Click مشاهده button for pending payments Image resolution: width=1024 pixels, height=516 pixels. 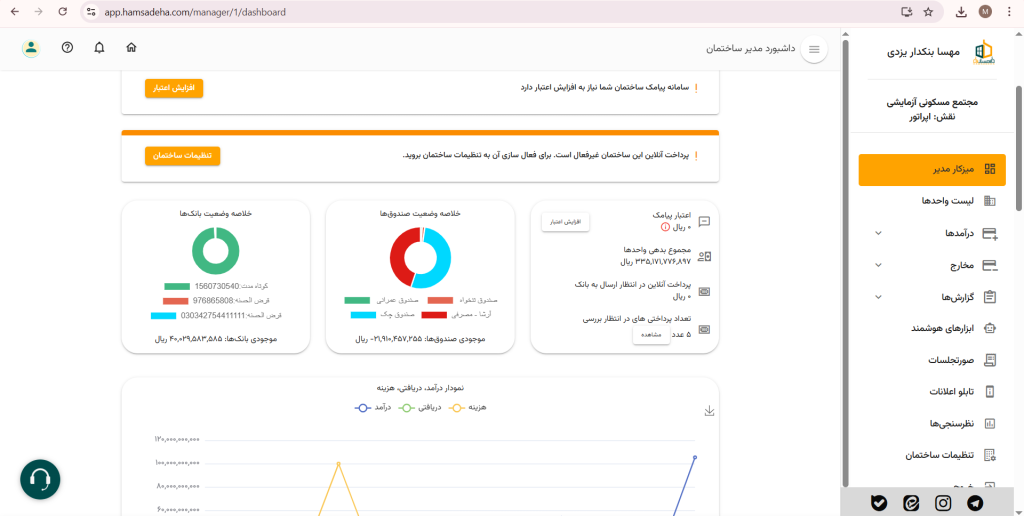click(x=651, y=334)
